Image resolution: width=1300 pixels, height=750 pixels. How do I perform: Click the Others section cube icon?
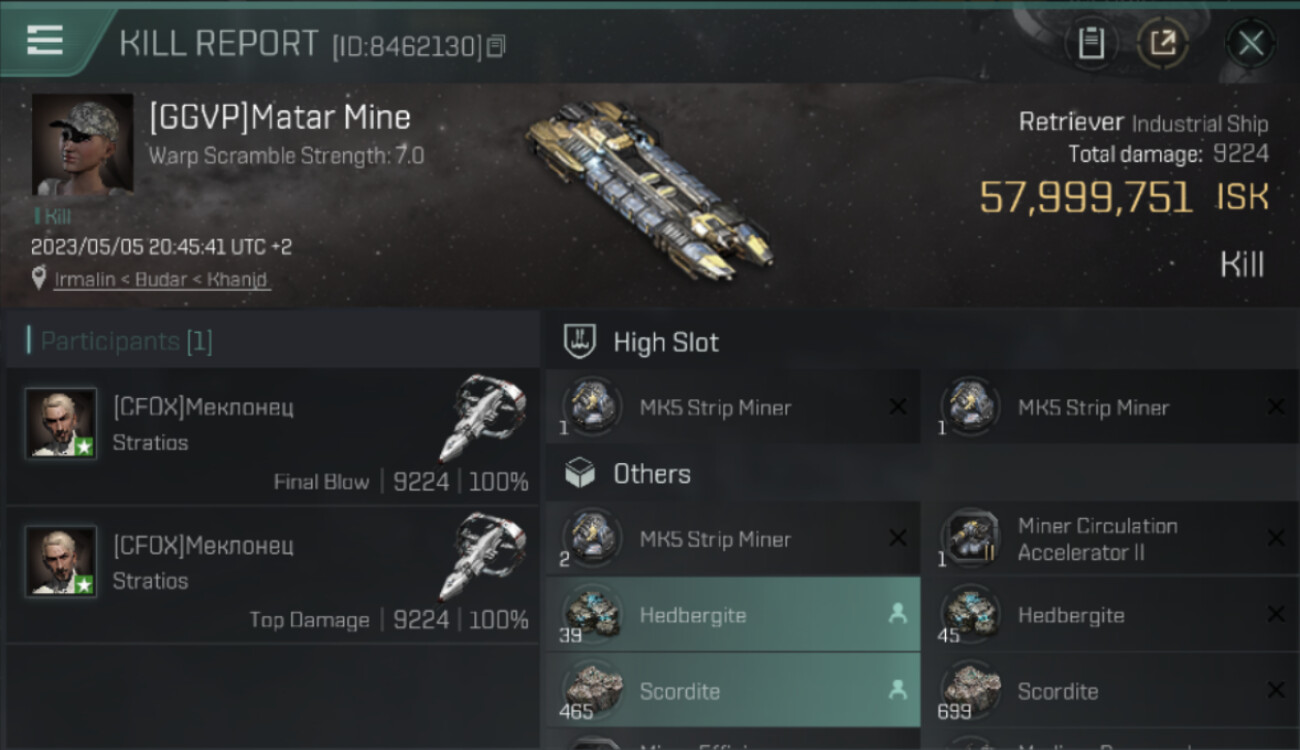(580, 474)
